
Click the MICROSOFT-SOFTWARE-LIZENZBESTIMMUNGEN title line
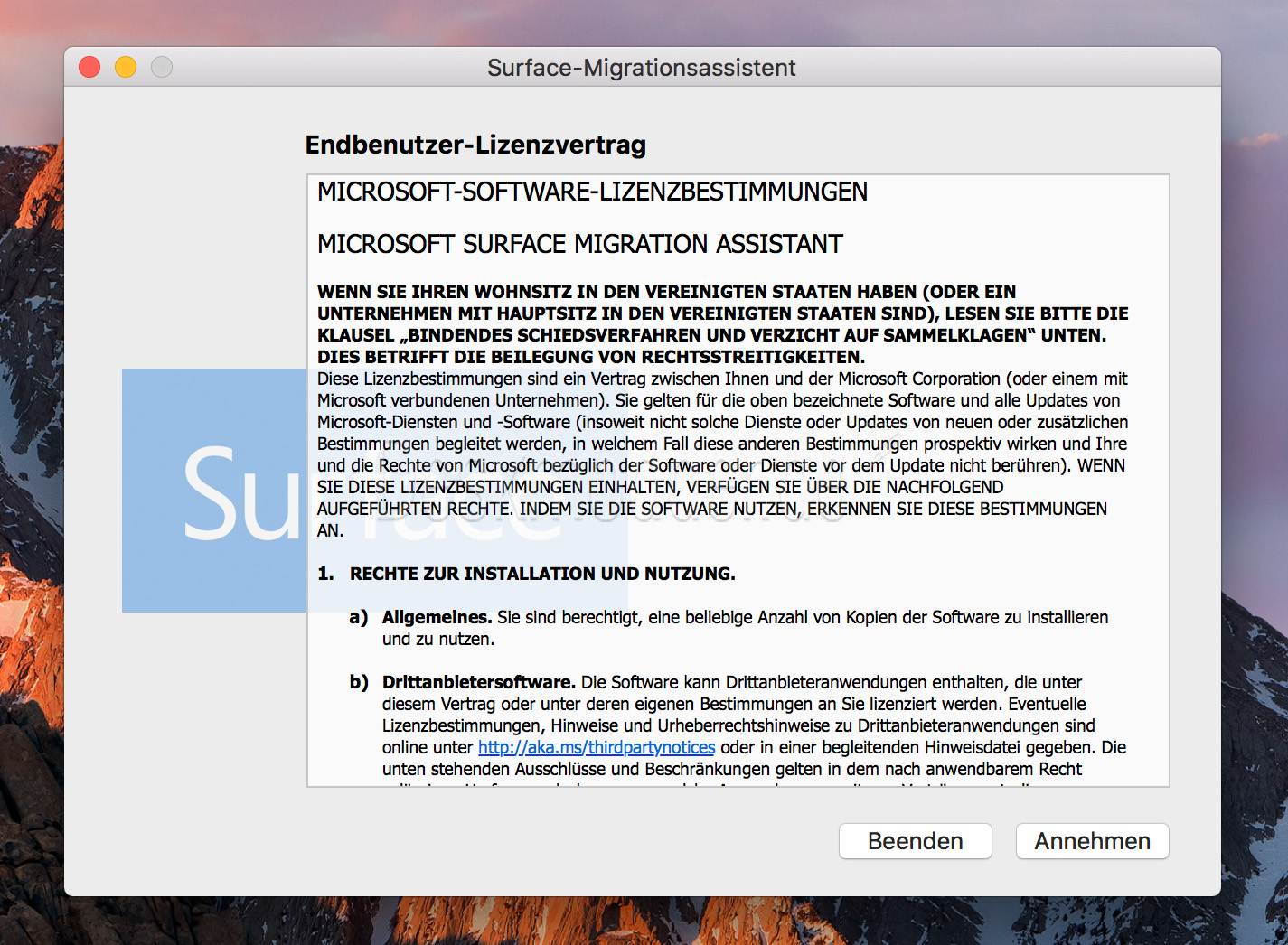click(x=592, y=192)
